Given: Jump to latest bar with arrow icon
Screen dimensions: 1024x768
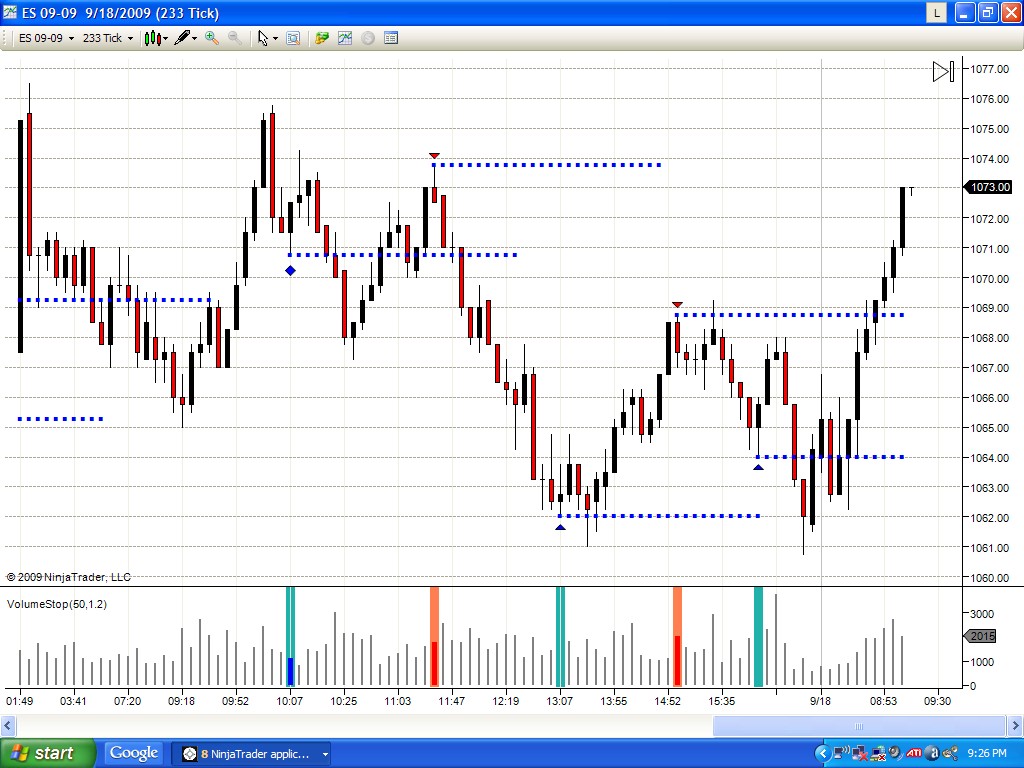Looking at the screenshot, I should [x=943, y=71].
